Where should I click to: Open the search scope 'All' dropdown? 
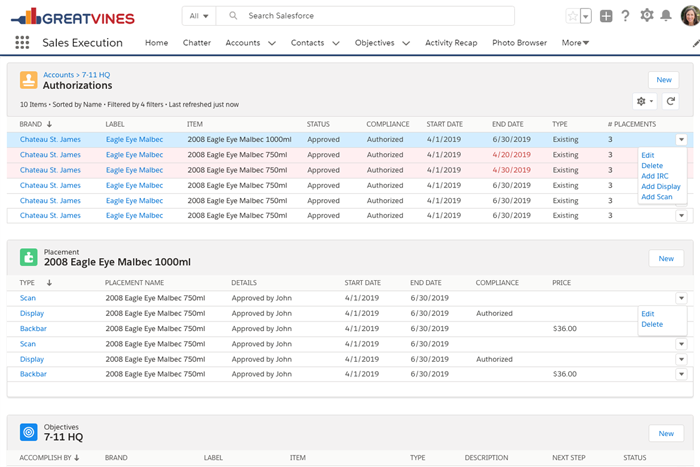199,16
